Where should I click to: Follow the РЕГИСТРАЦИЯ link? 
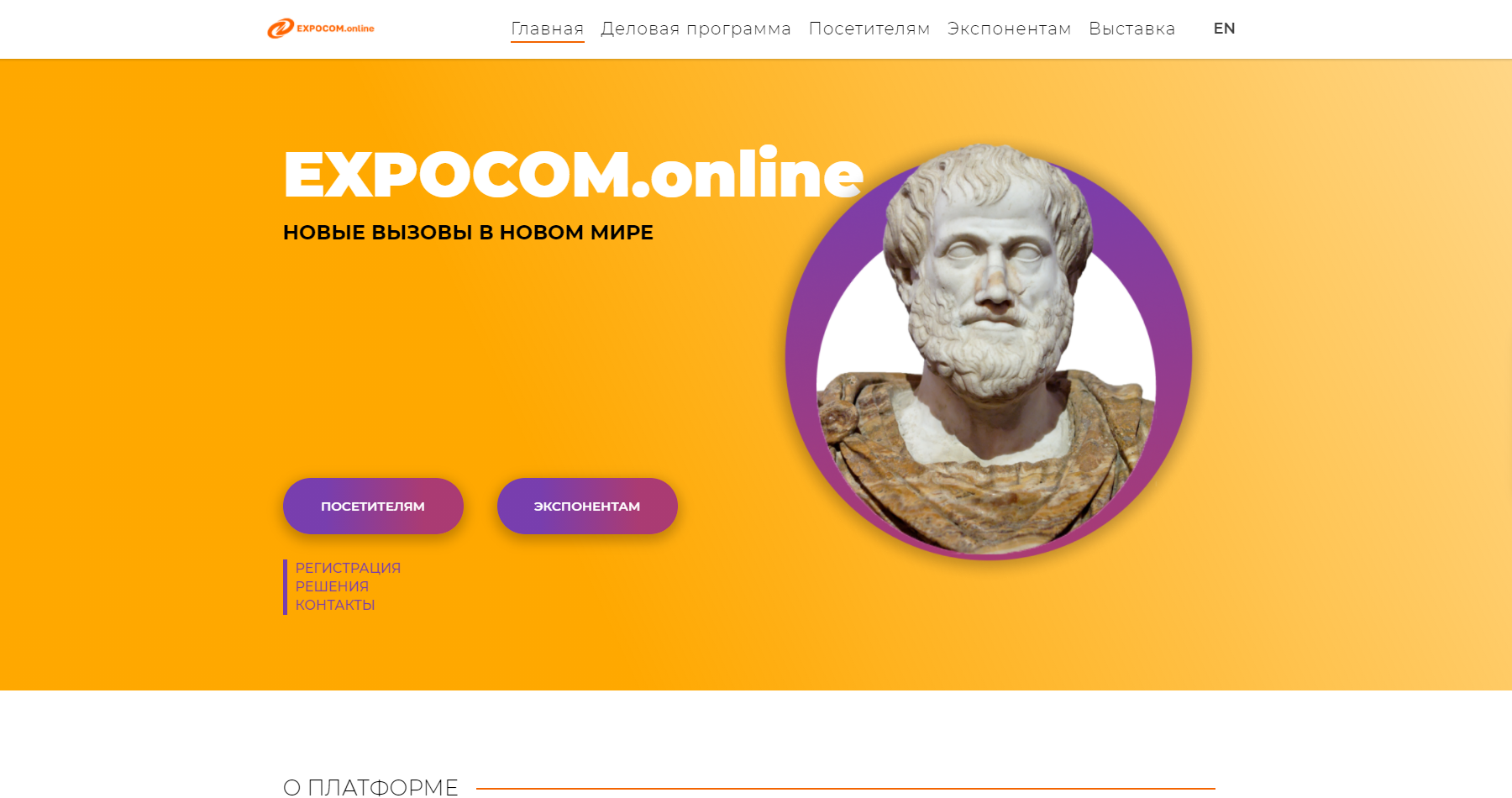click(348, 568)
